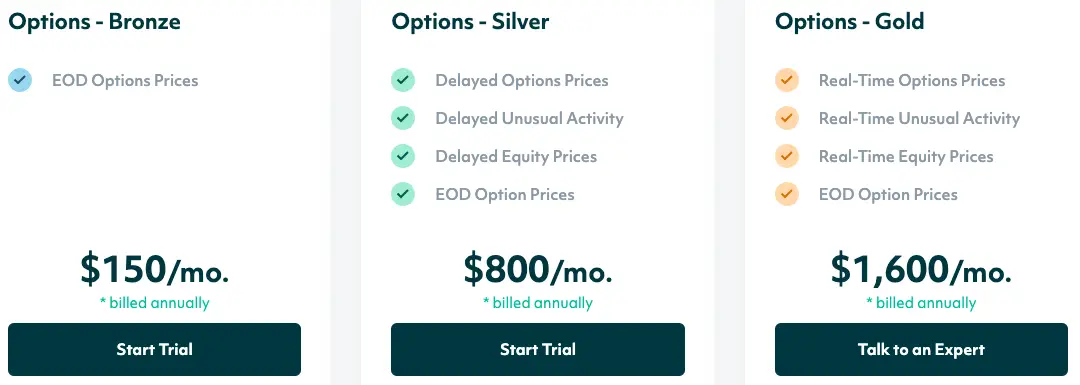Select the Options - Bronze heading
The image size is (1080, 385).
pyautogui.click(x=94, y=21)
